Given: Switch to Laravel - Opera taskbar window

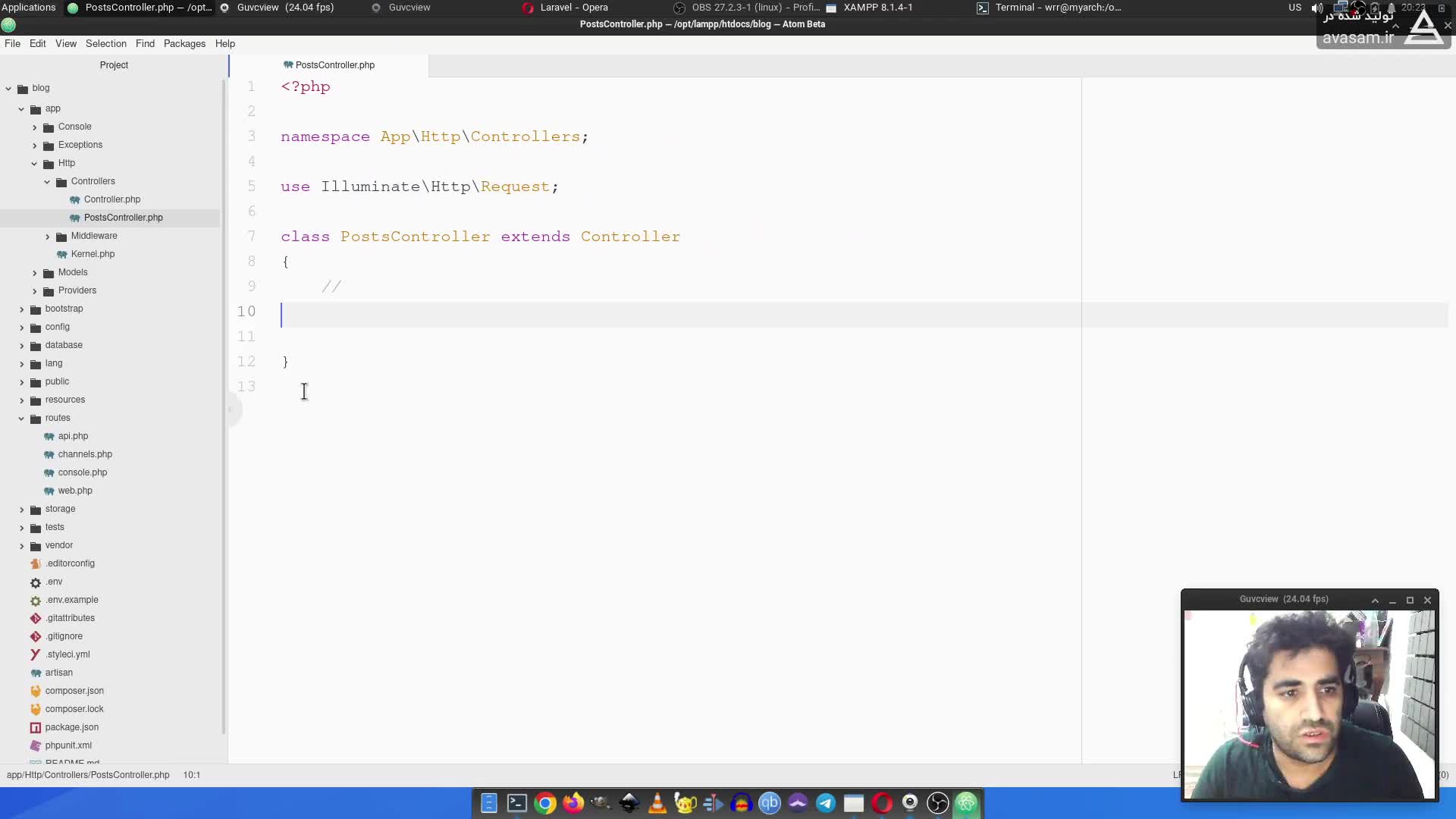Looking at the screenshot, I should (x=573, y=8).
